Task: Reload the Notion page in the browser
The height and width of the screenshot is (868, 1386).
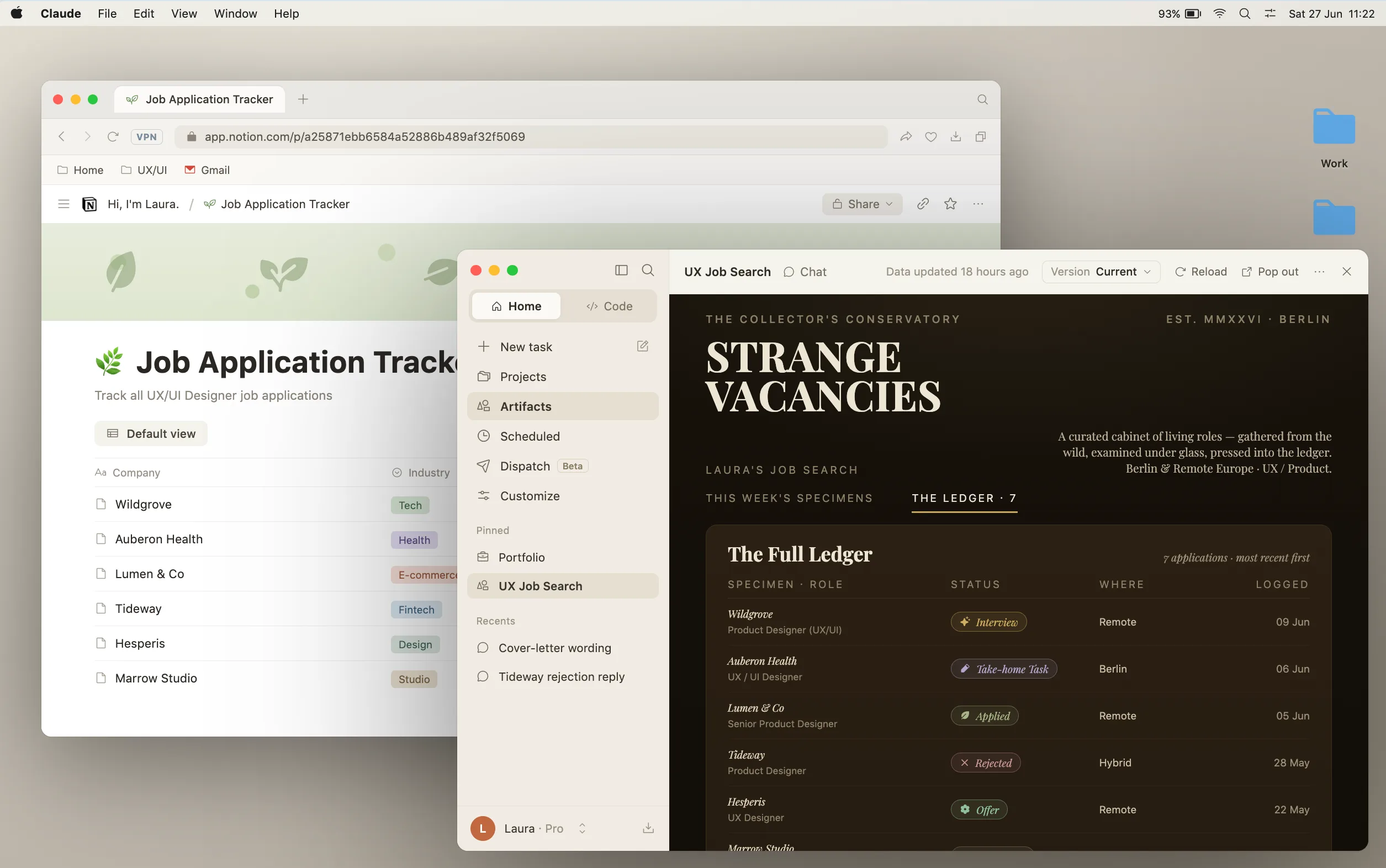Action: click(x=113, y=136)
